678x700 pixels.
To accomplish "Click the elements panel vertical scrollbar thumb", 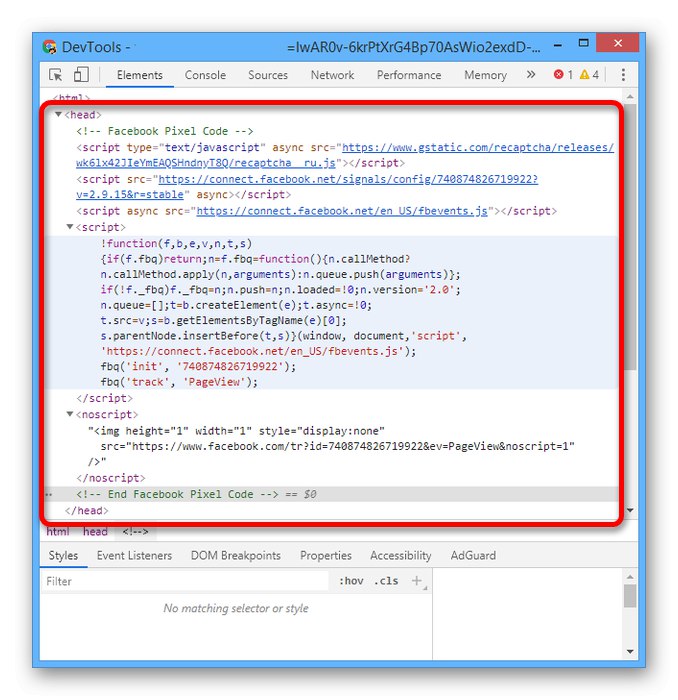I will [630, 237].
